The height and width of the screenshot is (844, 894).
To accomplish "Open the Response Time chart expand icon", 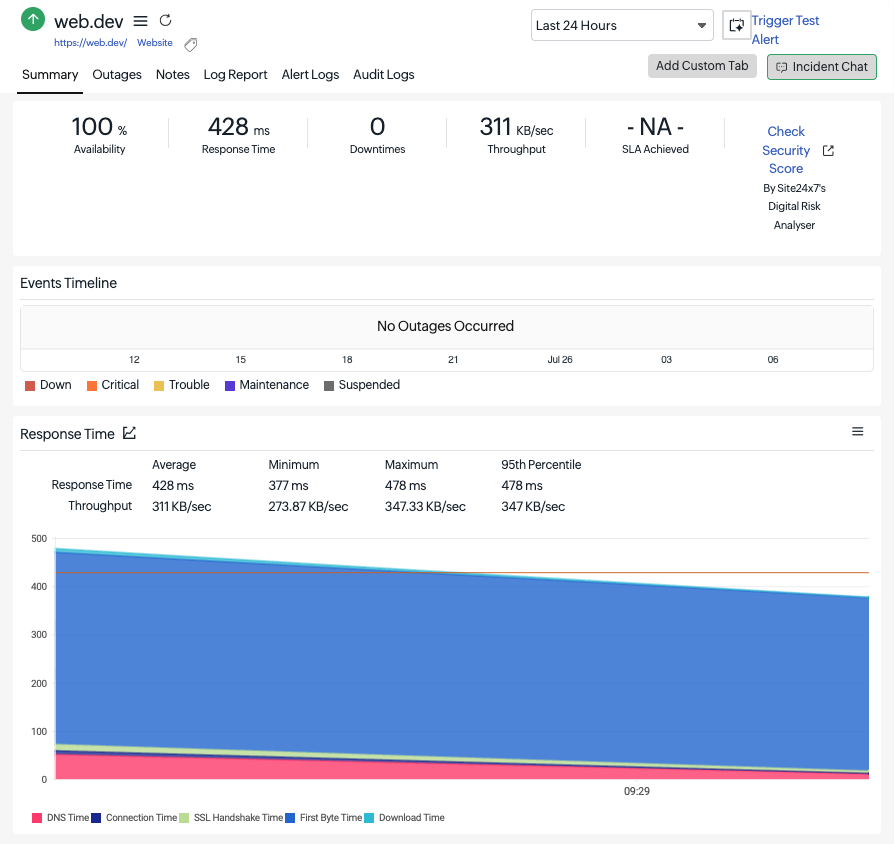I will pyautogui.click(x=129, y=433).
